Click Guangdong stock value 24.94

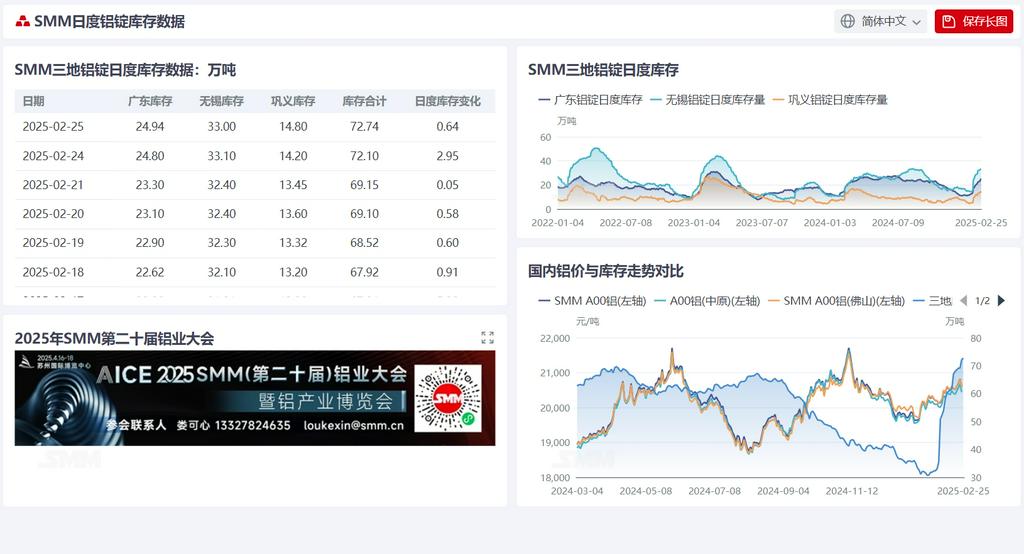(x=150, y=127)
